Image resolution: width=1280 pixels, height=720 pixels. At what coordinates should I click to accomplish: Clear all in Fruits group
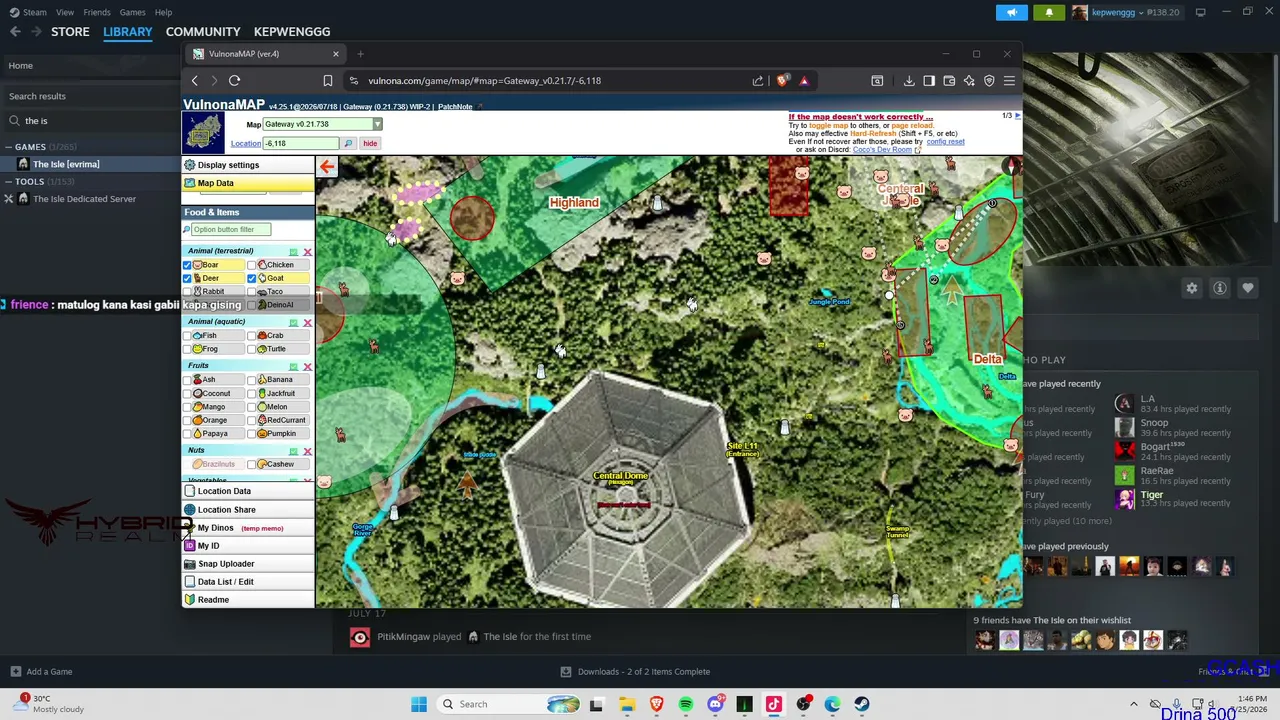click(x=307, y=366)
